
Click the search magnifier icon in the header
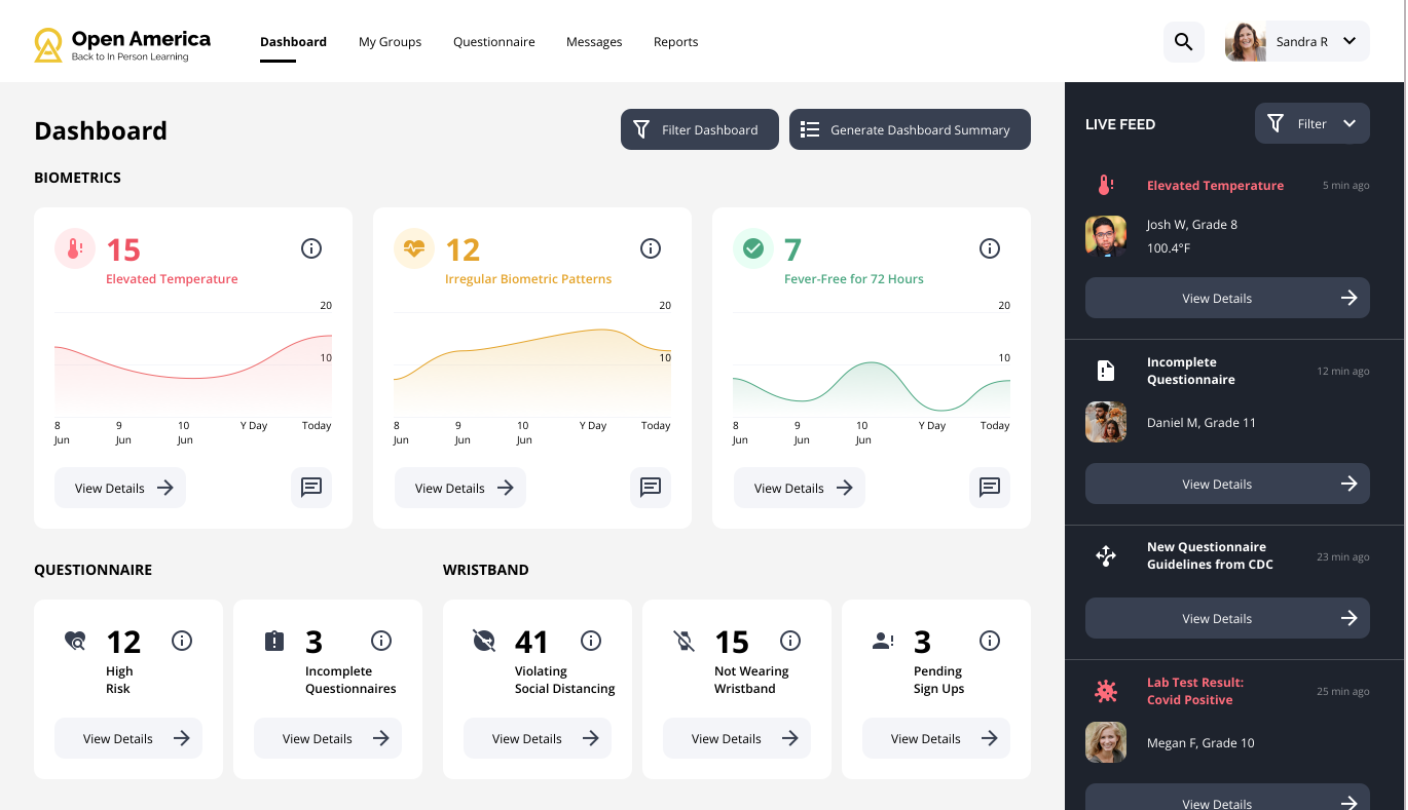tap(1184, 42)
